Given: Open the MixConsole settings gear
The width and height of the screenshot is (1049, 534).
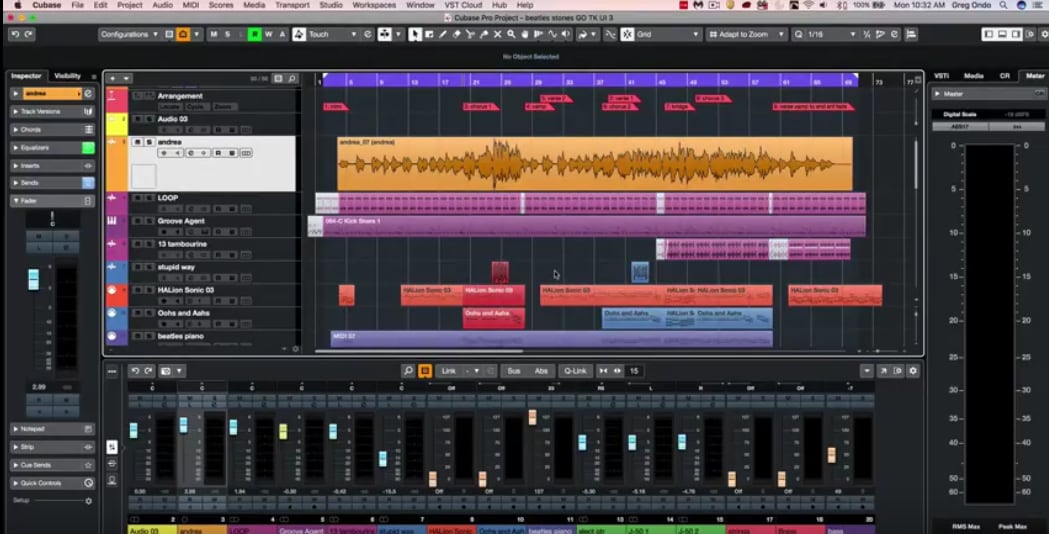Looking at the screenshot, I should point(913,371).
